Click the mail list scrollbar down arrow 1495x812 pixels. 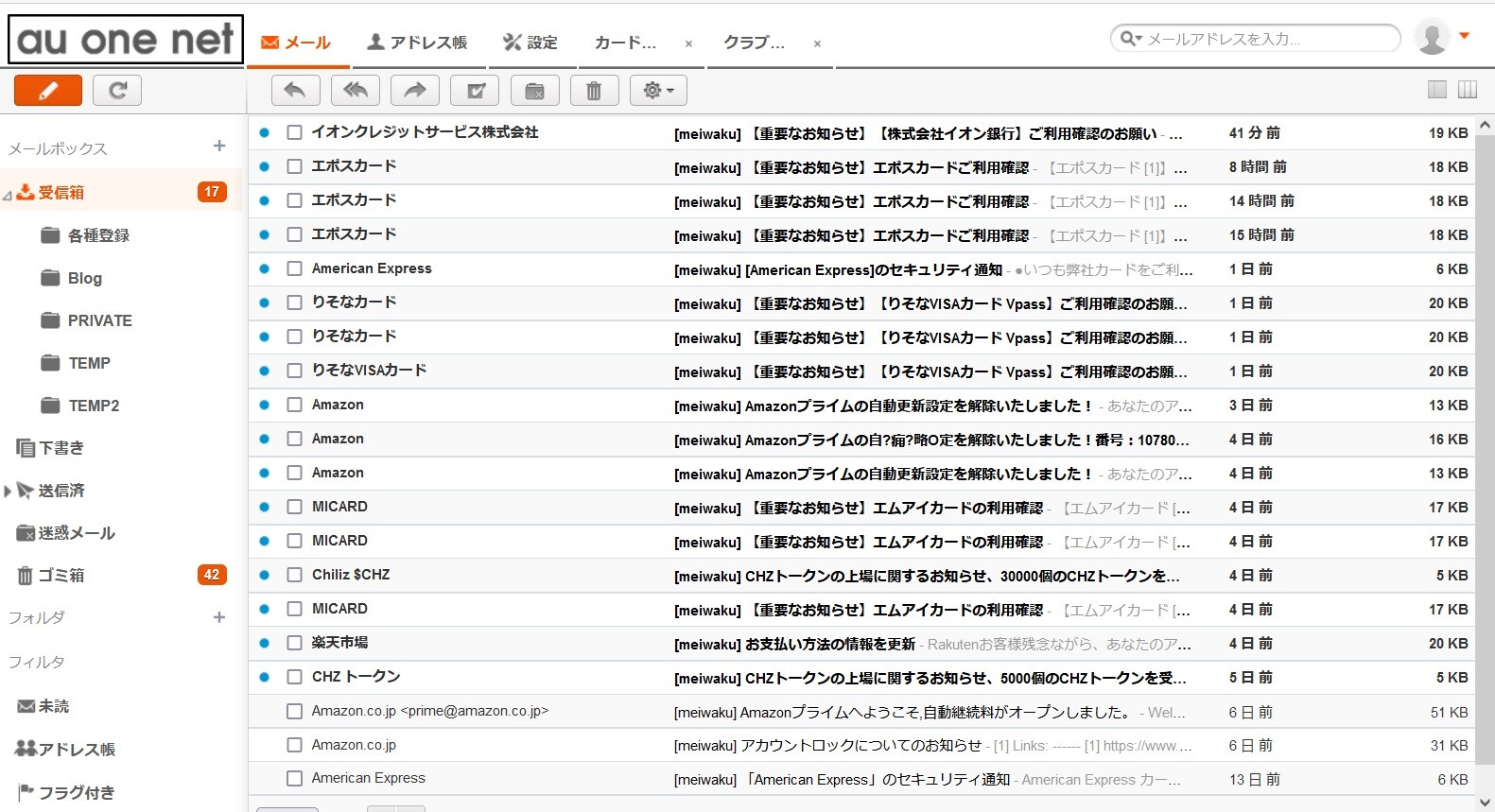[x=1485, y=803]
